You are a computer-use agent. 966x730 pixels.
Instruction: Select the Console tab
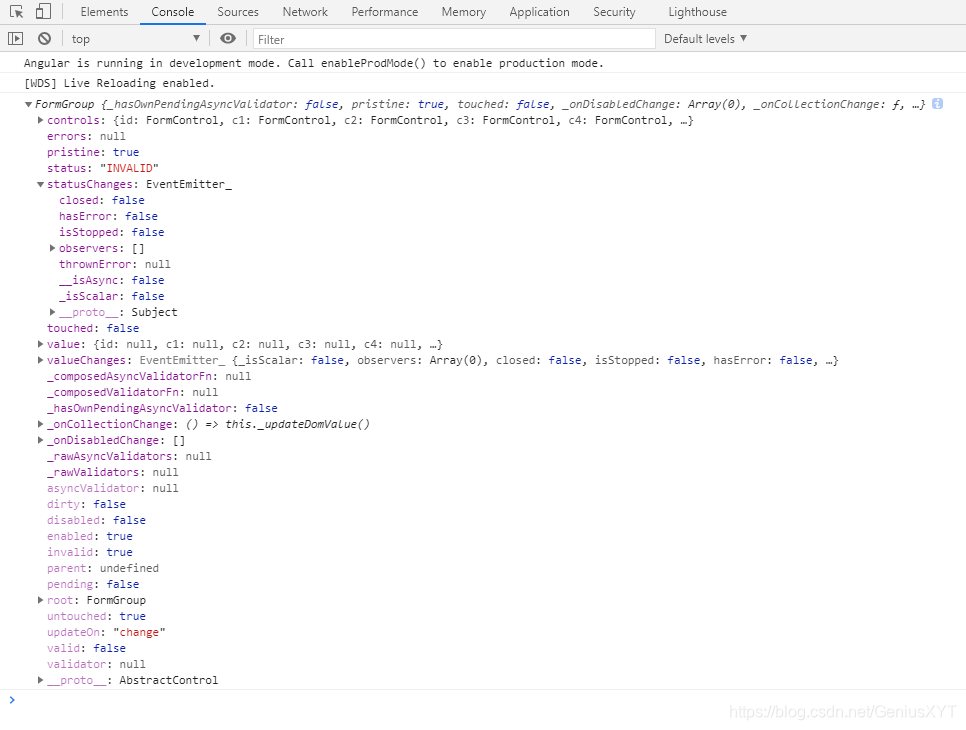172,12
